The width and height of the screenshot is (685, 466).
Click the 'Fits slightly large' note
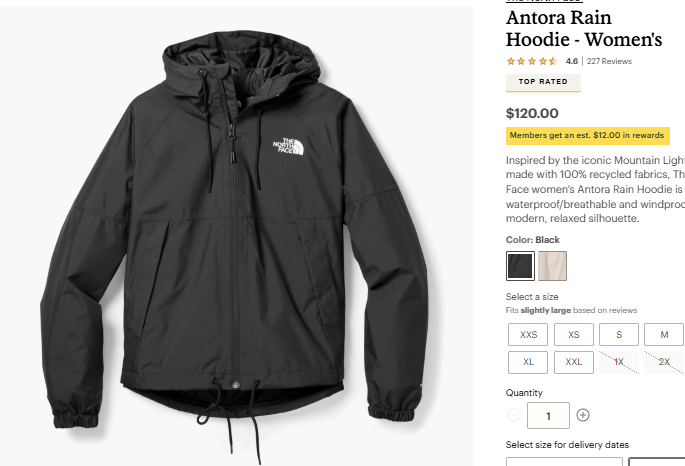click(x=571, y=310)
